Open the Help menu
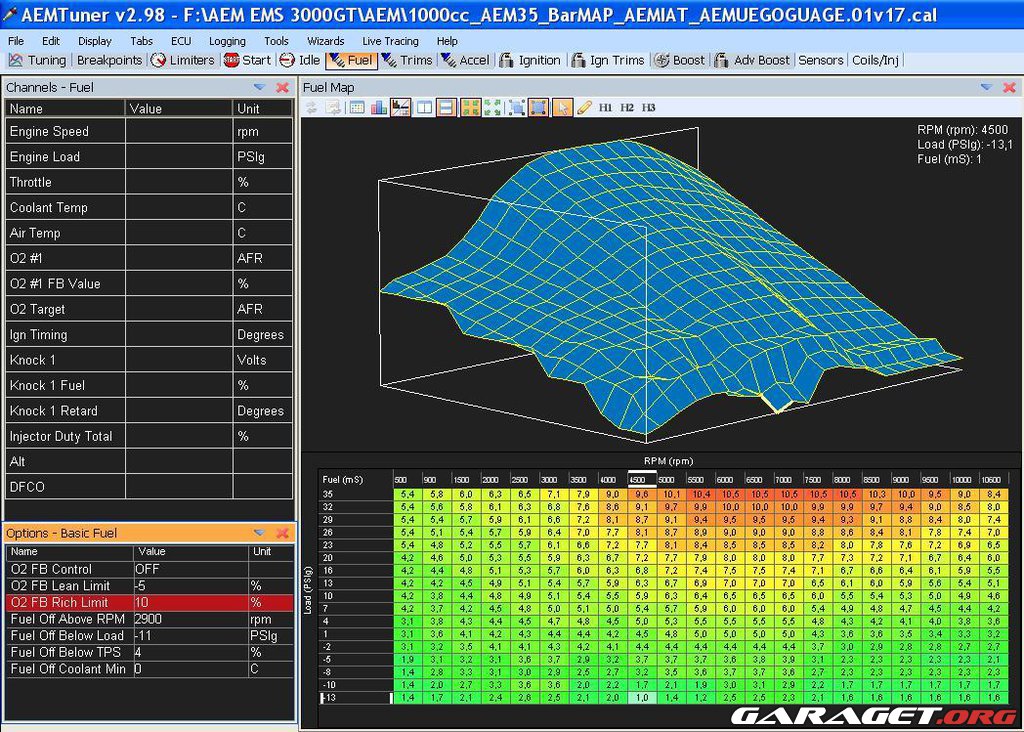 447,41
